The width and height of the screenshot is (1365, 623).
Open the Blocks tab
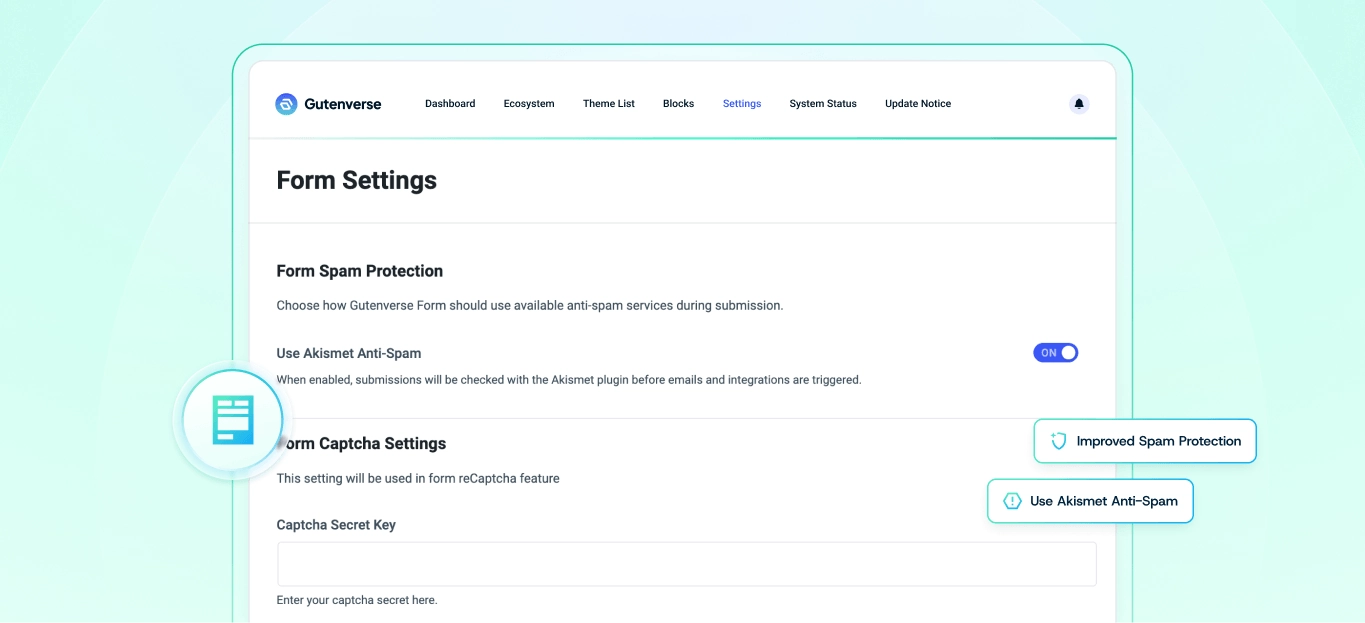pos(678,104)
